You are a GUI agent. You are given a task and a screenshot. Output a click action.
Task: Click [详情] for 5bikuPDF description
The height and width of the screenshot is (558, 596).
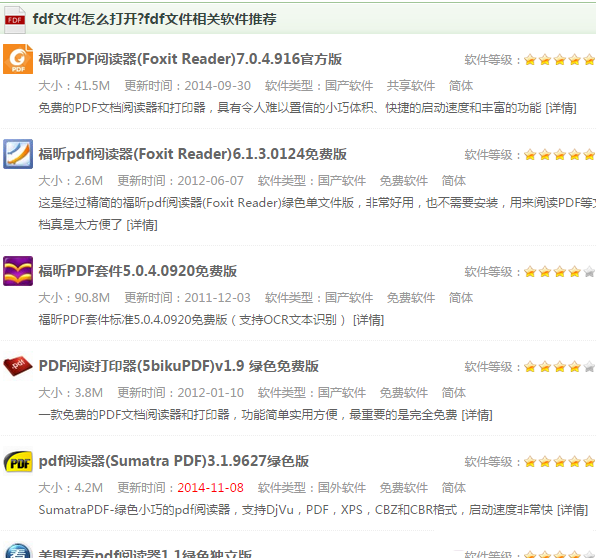(x=477, y=415)
